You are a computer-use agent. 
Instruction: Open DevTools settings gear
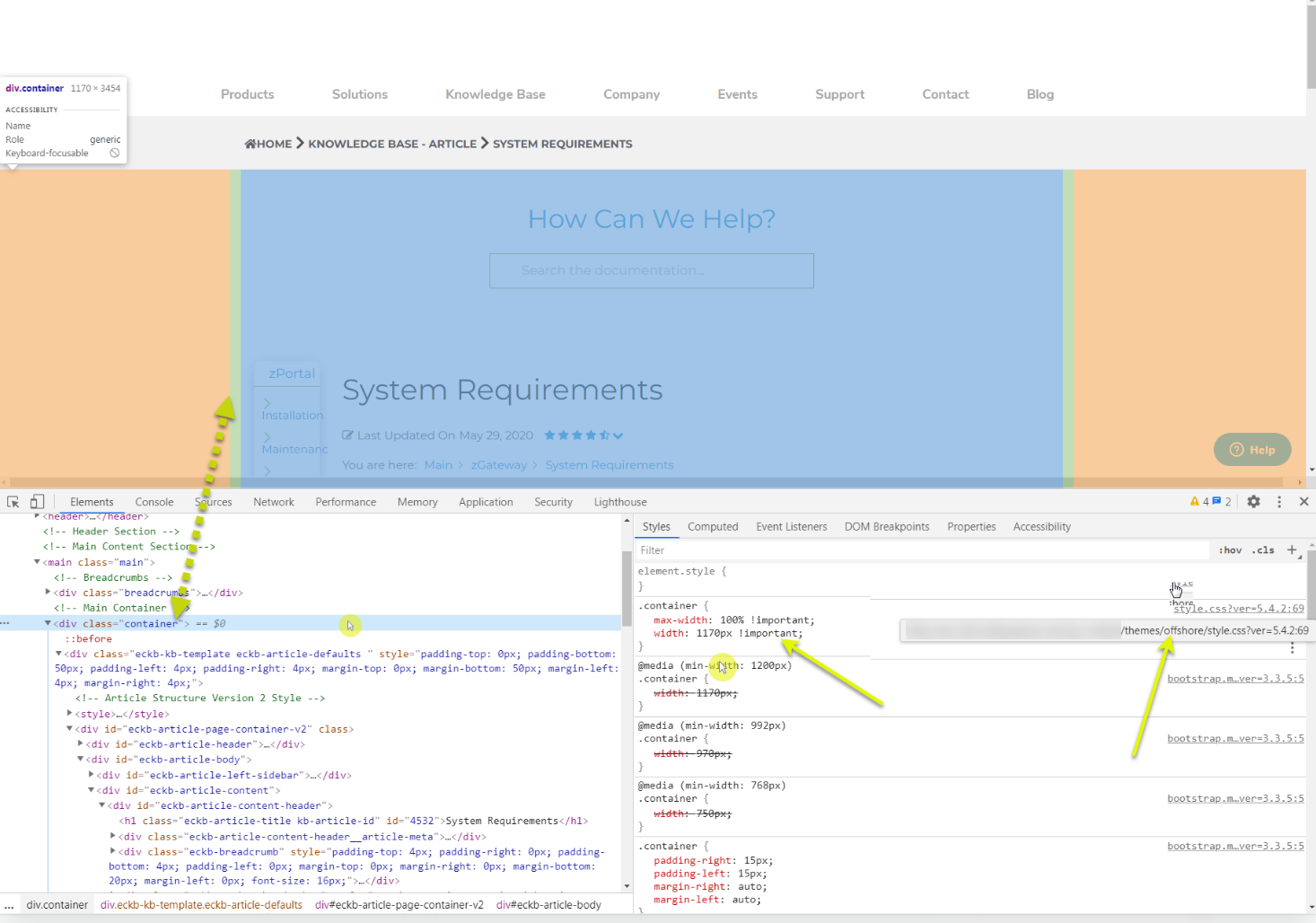(1254, 502)
